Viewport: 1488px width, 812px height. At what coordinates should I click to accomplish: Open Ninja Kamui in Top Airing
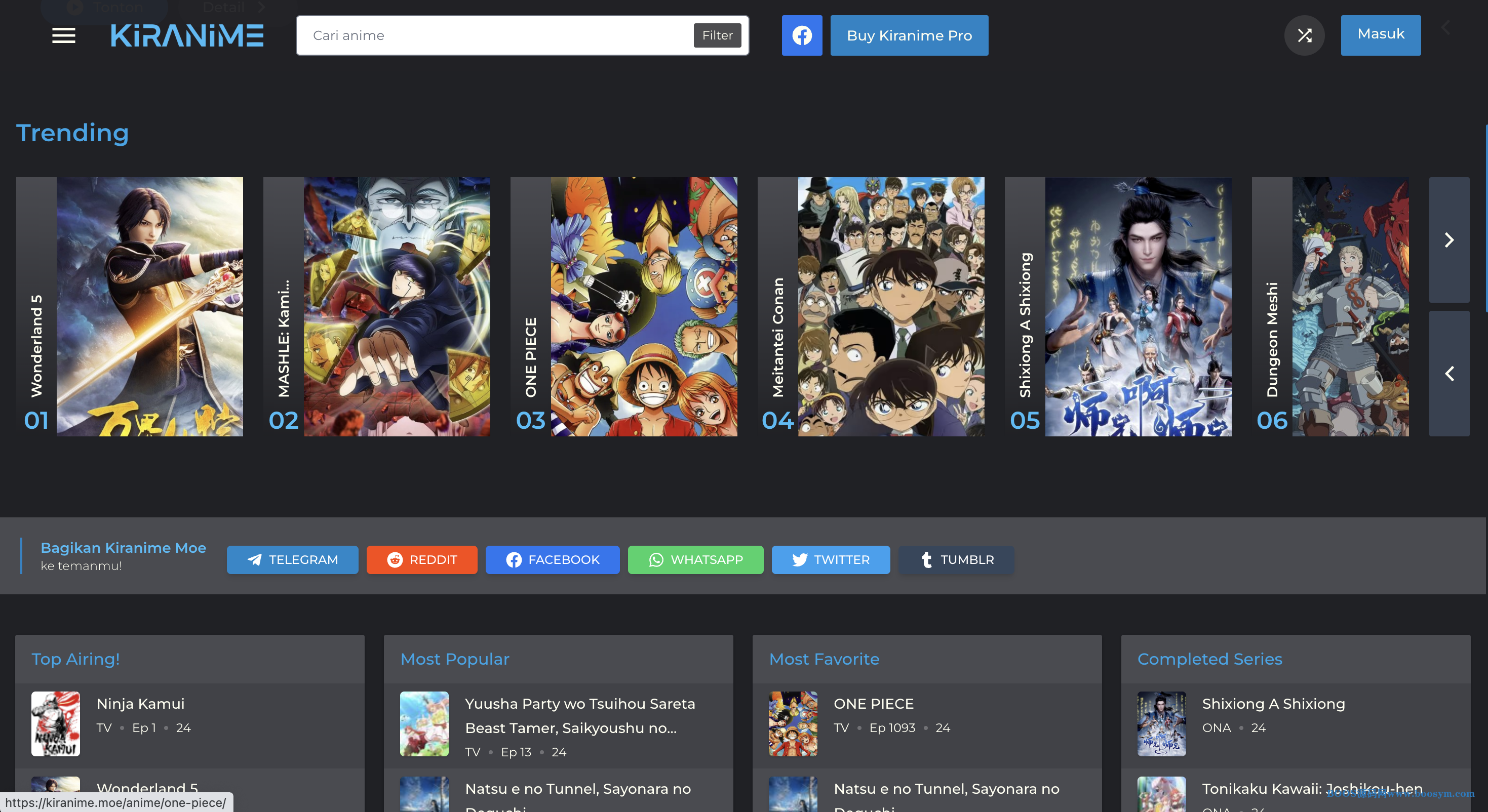140,704
